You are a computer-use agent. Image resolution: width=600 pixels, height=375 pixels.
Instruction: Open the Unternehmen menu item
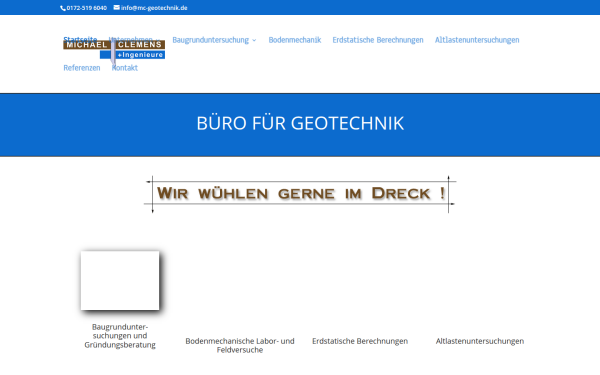pos(131,39)
